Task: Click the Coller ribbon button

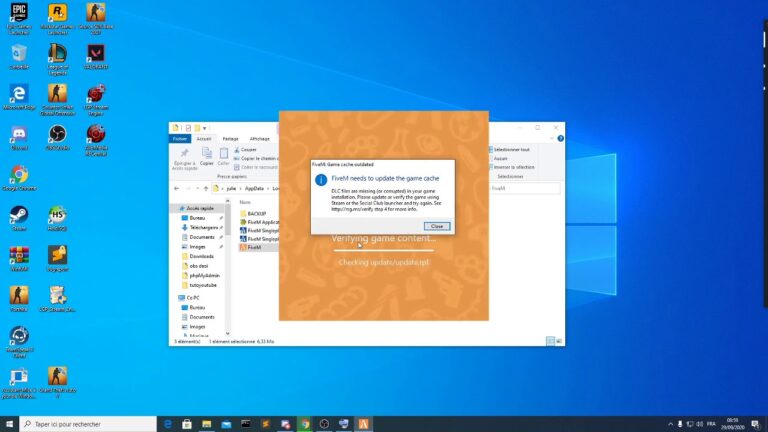Action: pyautogui.click(x=223, y=157)
